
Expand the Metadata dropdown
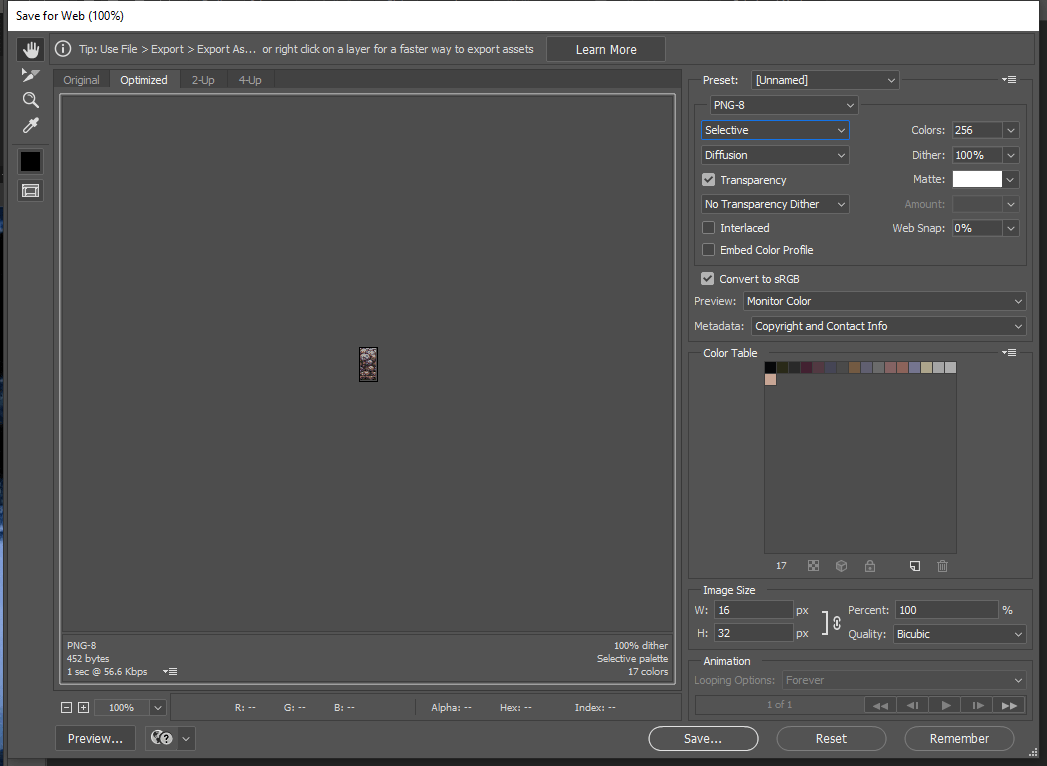889,326
